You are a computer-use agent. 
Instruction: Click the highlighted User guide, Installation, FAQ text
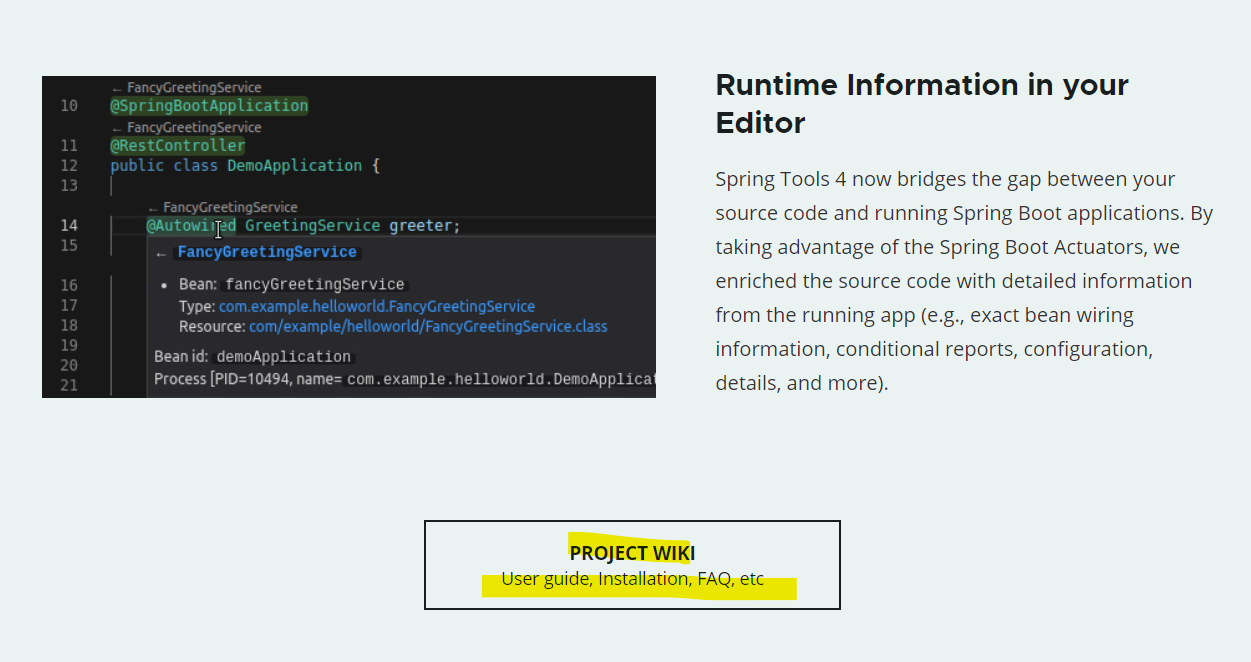click(x=632, y=578)
